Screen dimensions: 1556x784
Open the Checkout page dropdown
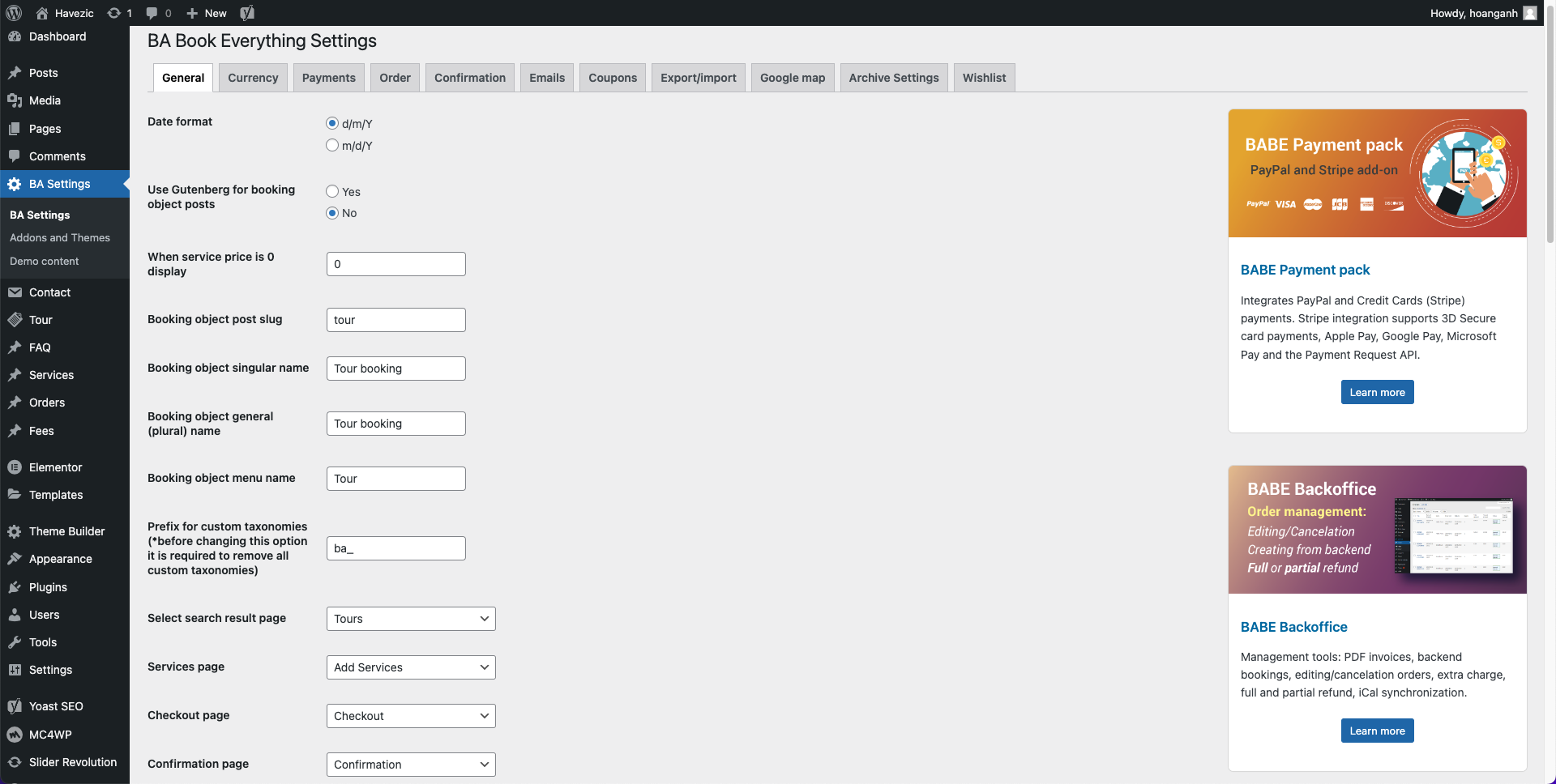tap(411, 716)
